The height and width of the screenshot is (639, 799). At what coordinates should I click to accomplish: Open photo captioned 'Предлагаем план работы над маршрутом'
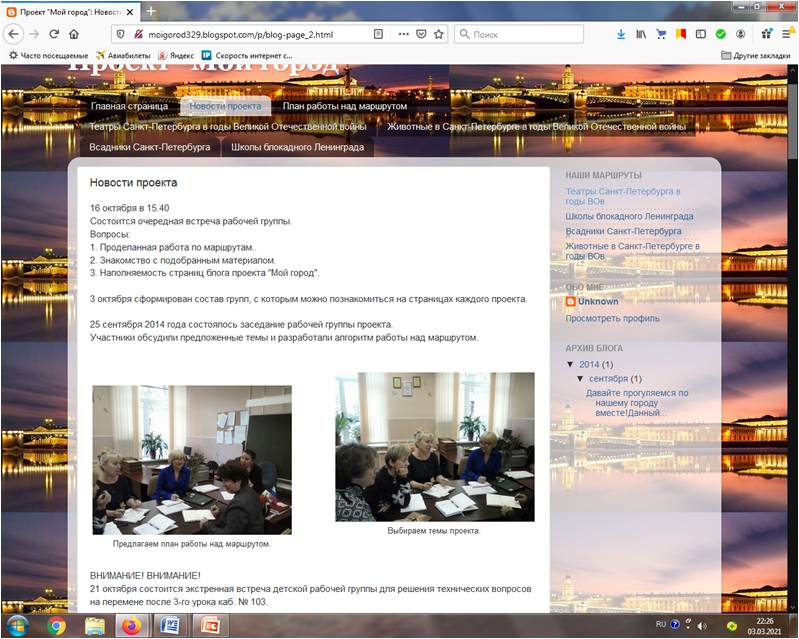click(192, 460)
